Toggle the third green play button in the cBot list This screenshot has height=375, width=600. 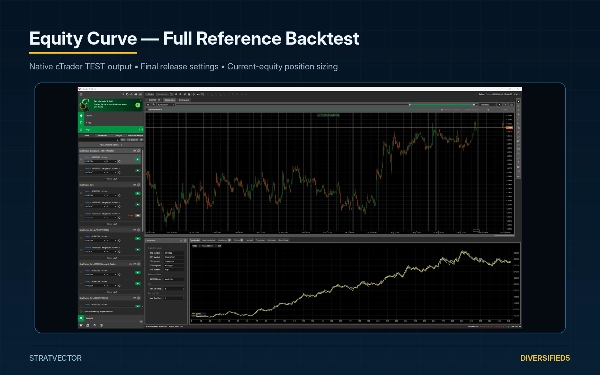(x=138, y=193)
